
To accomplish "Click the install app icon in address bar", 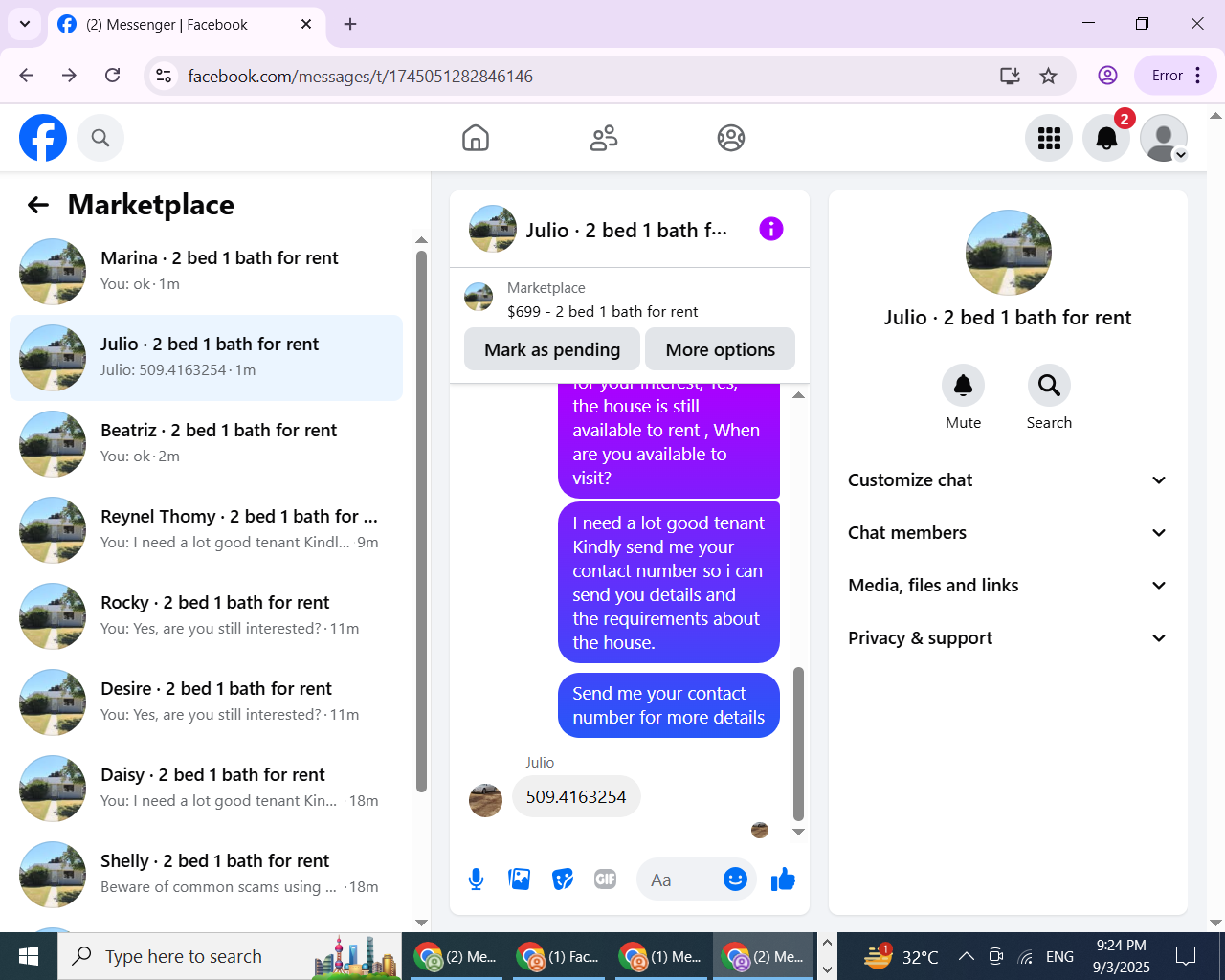I will pos(1010,76).
